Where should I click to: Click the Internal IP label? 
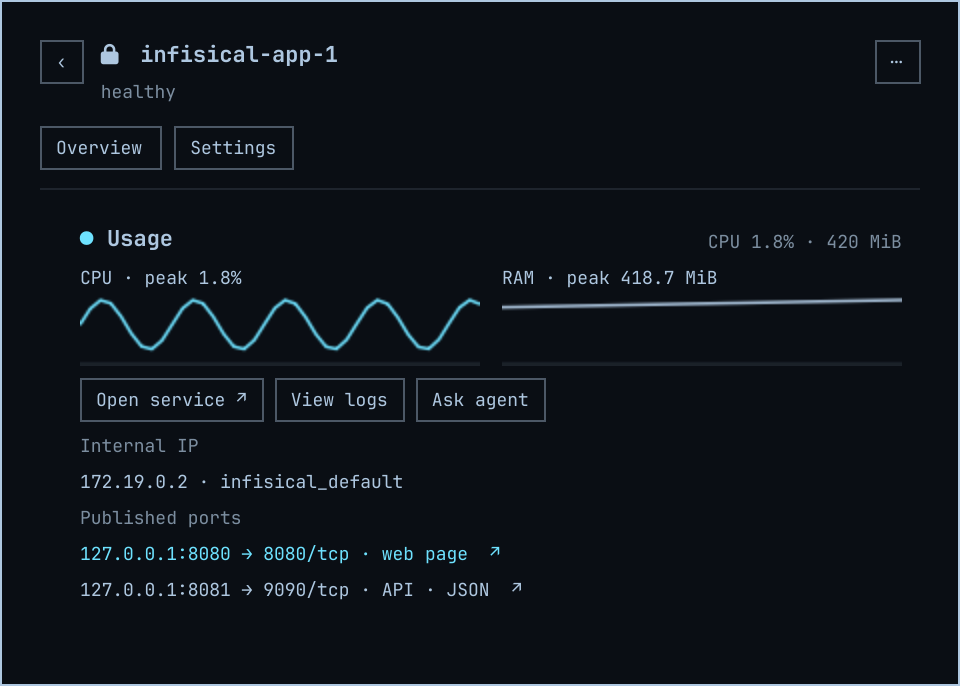click(x=139, y=446)
